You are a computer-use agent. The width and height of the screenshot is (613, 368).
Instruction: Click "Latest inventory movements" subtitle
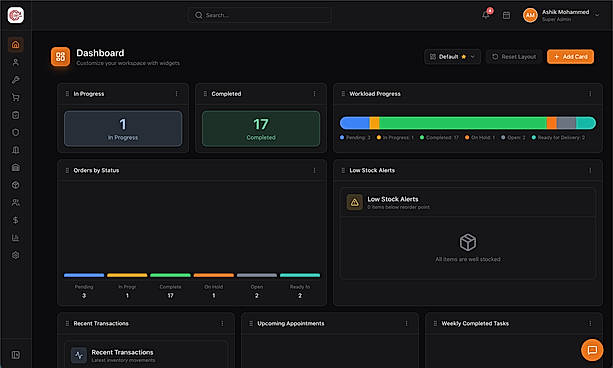pyautogui.click(x=123, y=360)
